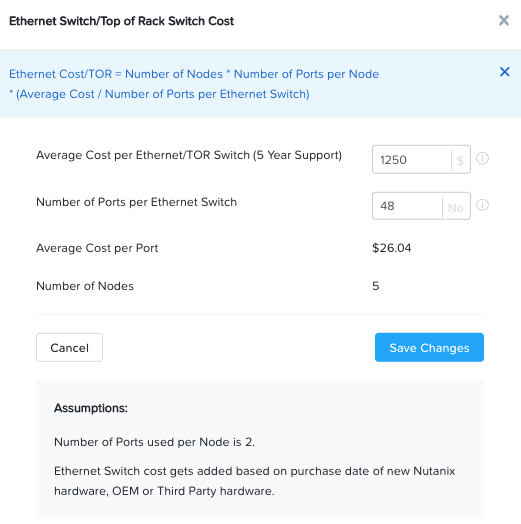Viewport: 521px width, 524px height.
Task: Dismiss the blue formula info banner
Action: [x=504, y=72]
